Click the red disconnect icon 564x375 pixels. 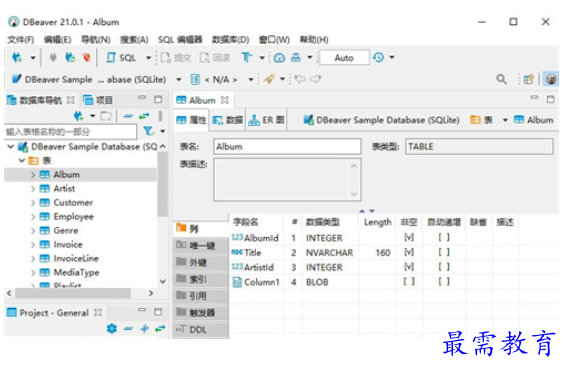(x=86, y=58)
